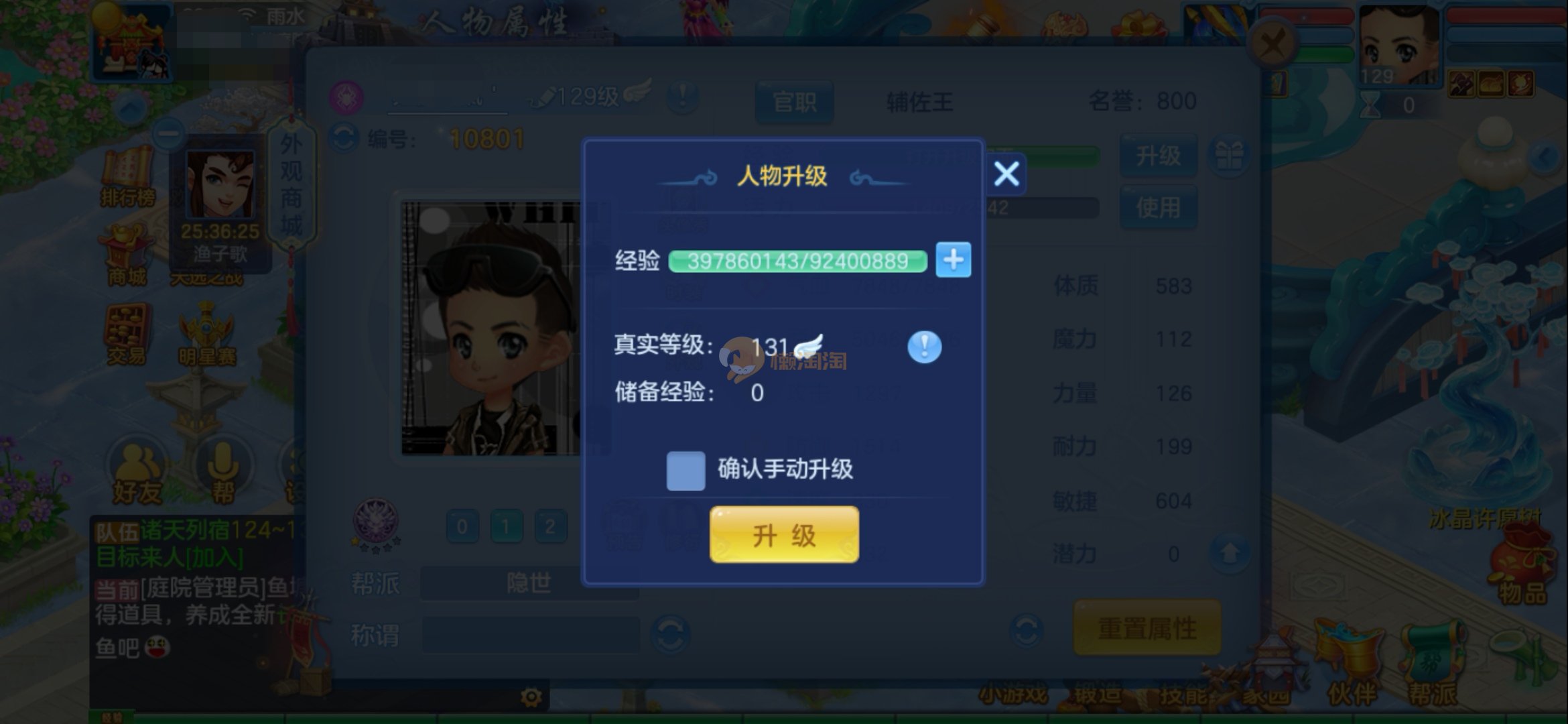Select attribute plan tab 2
This screenshot has width=1568, height=724.
(550, 526)
